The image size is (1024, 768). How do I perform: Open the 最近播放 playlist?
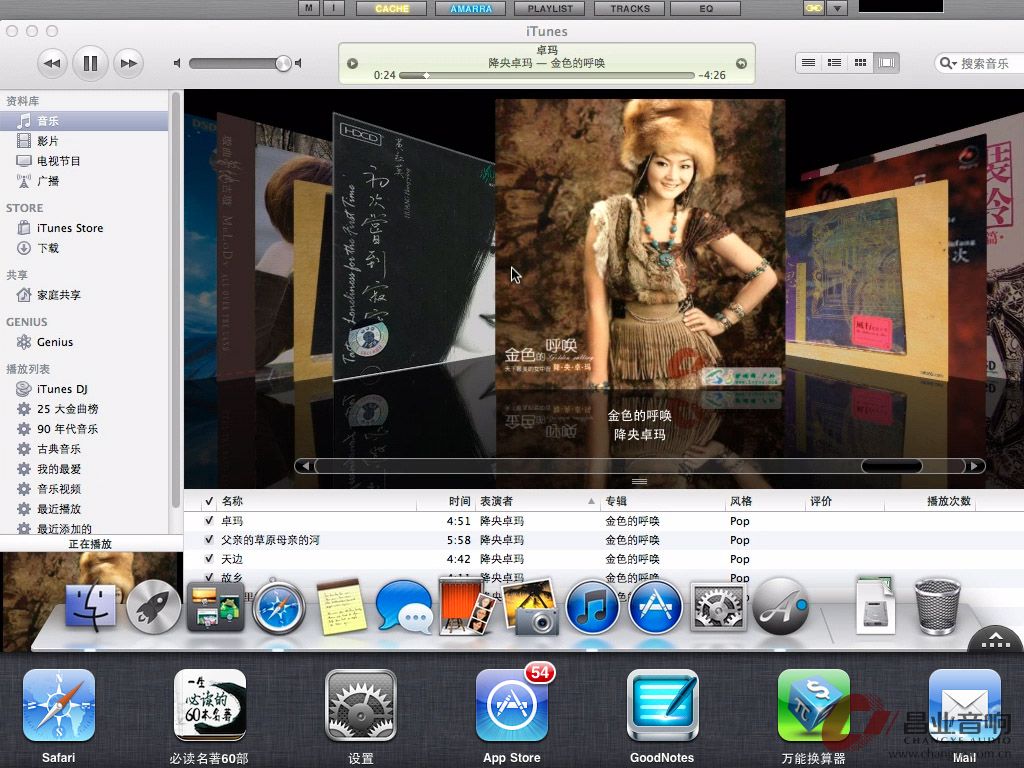pyautogui.click(x=84, y=509)
